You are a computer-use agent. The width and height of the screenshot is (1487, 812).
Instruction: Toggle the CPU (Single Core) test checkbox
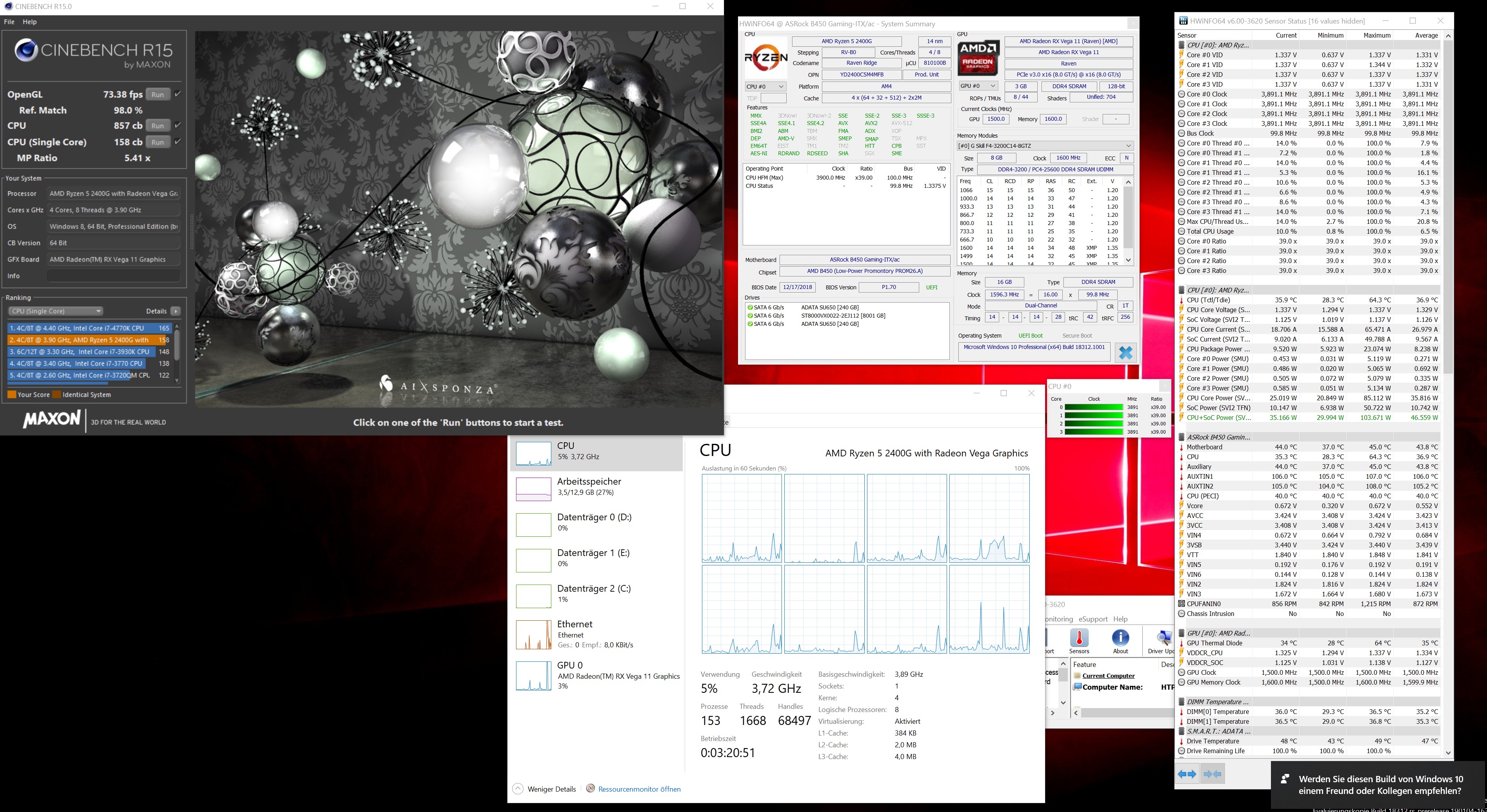(x=178, y=142)
